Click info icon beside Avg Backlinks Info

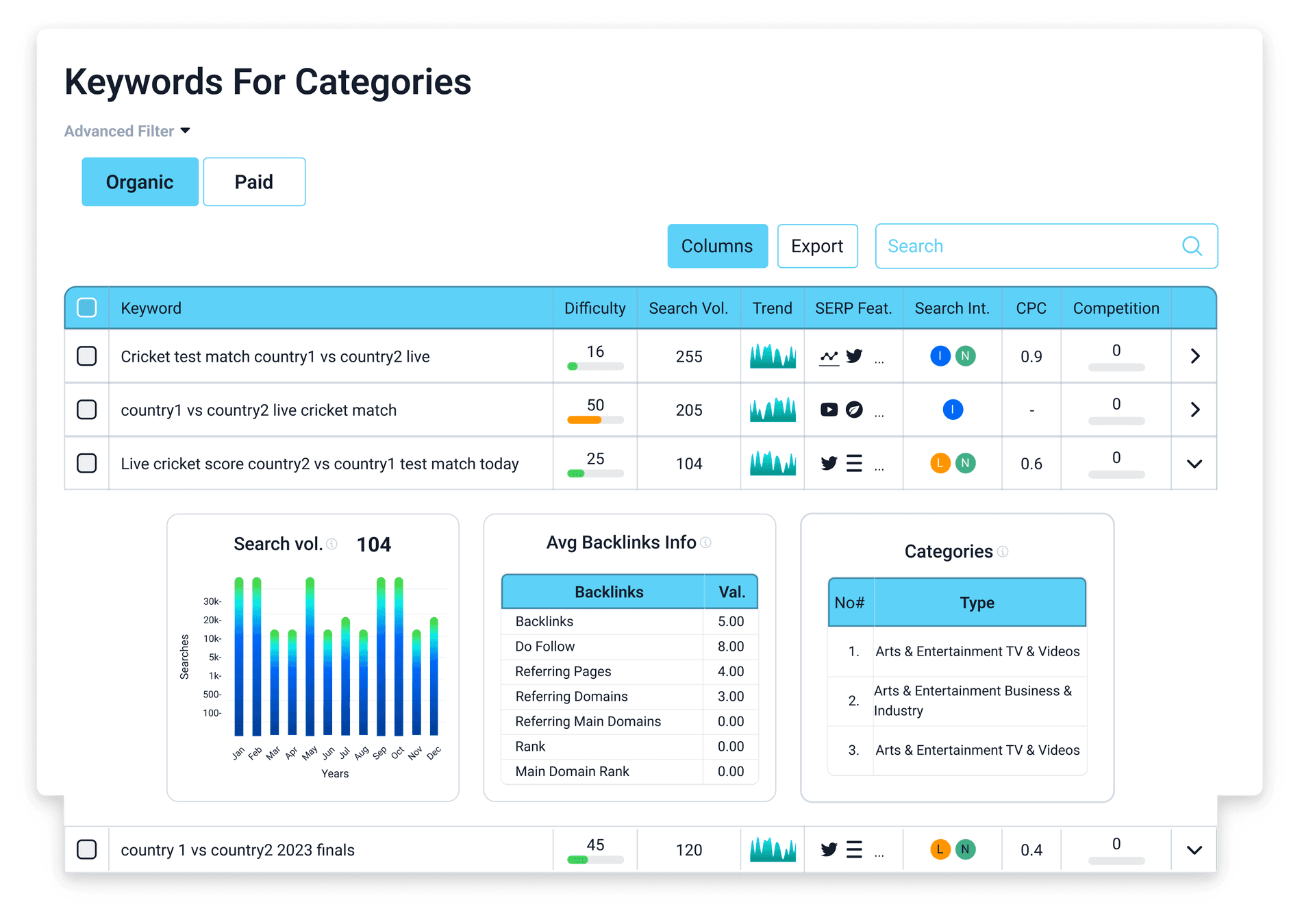tap(706, 542)
